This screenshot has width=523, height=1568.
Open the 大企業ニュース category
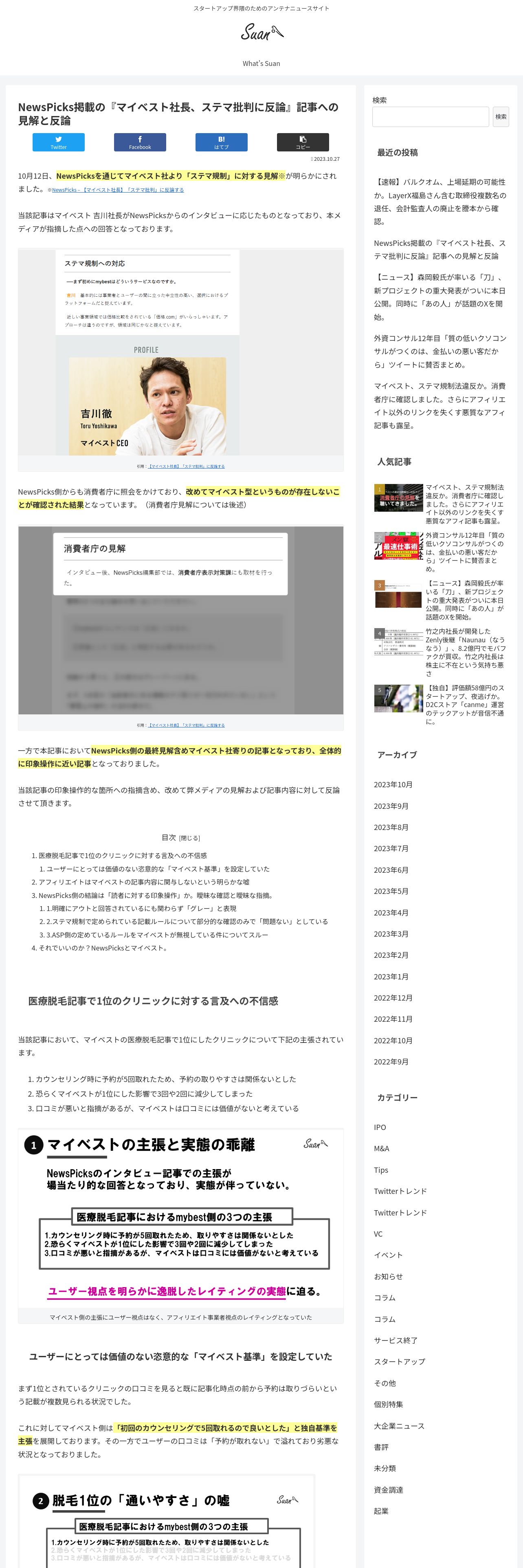coord(399,1426)
